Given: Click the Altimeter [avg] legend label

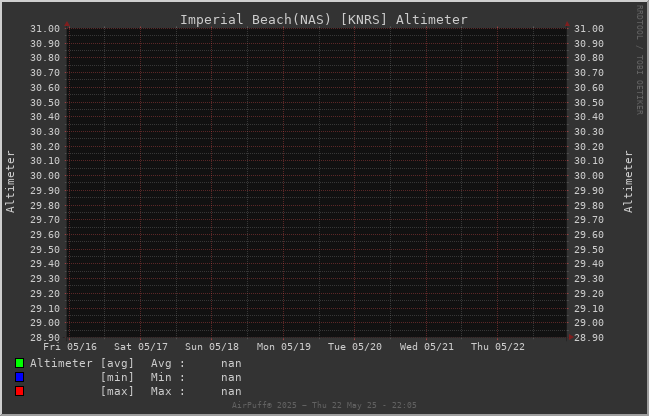Looking at the screenshot, I should coord(82,363).
